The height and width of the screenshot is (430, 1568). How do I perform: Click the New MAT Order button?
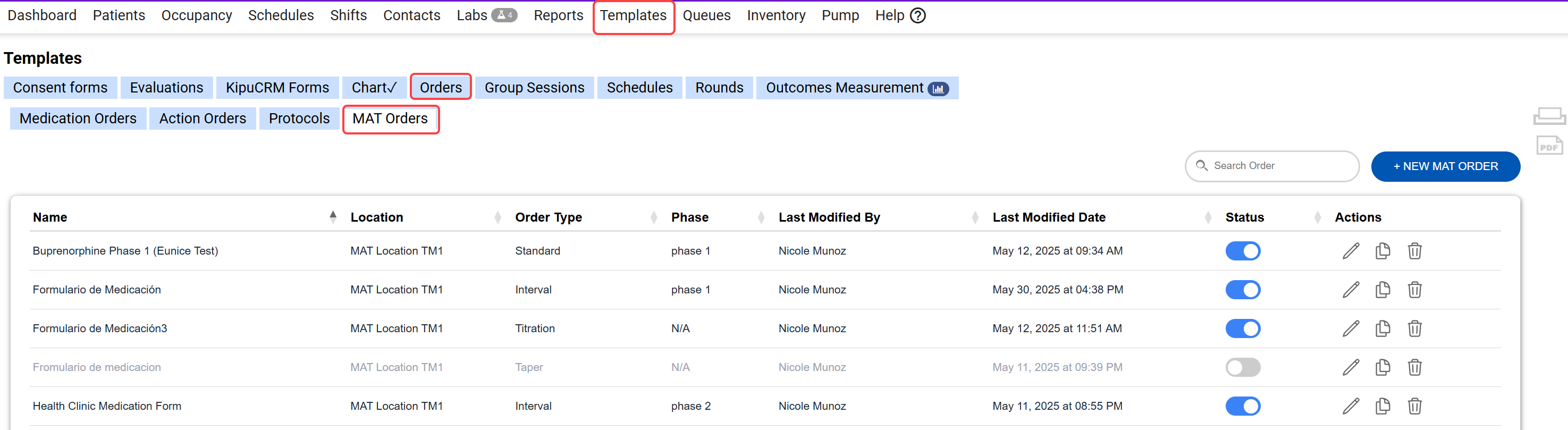click(x=1445, y=166)
